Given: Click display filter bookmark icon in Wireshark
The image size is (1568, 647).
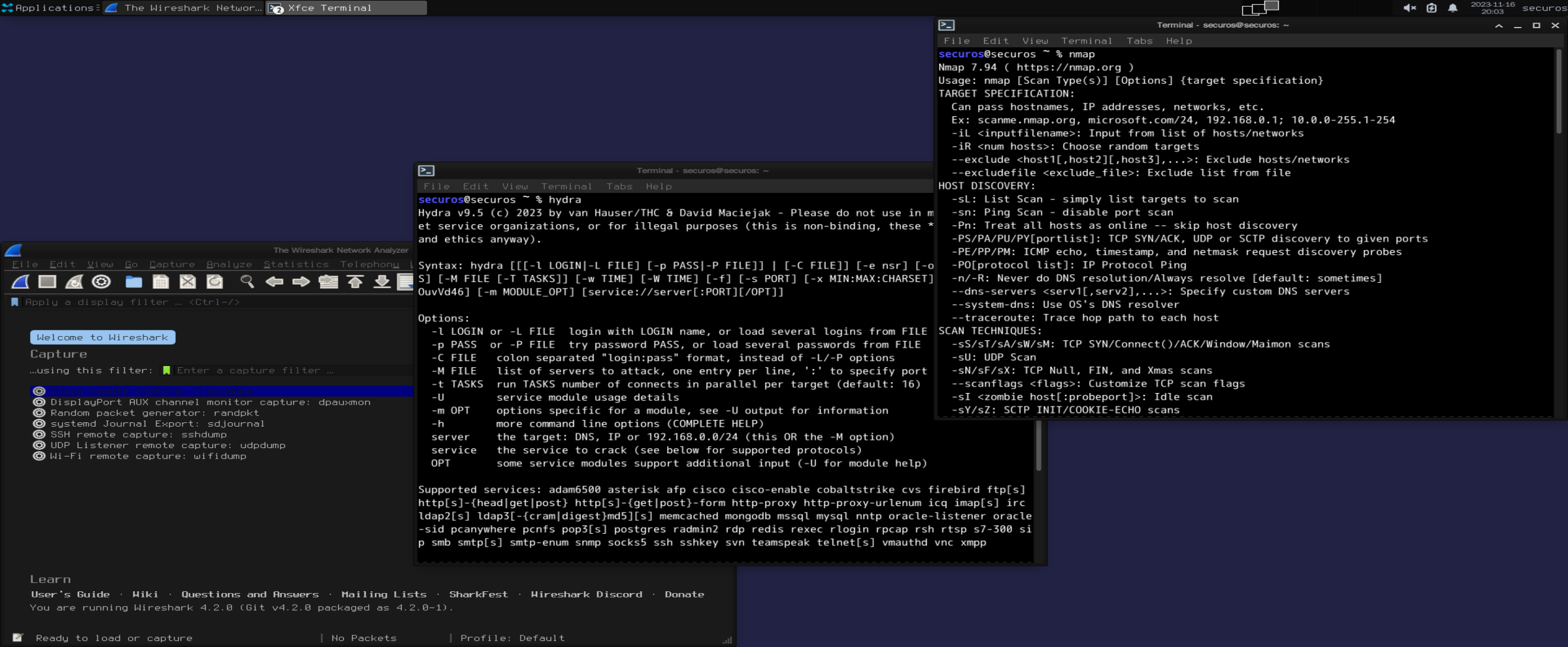Looking at the screenshot, I should click(15, 302).
